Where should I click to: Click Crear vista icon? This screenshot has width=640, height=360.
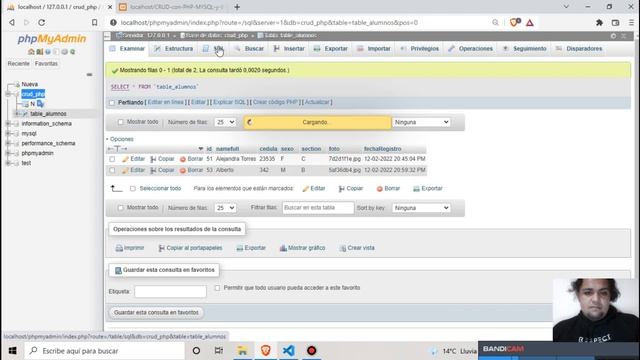pos(343,248)
